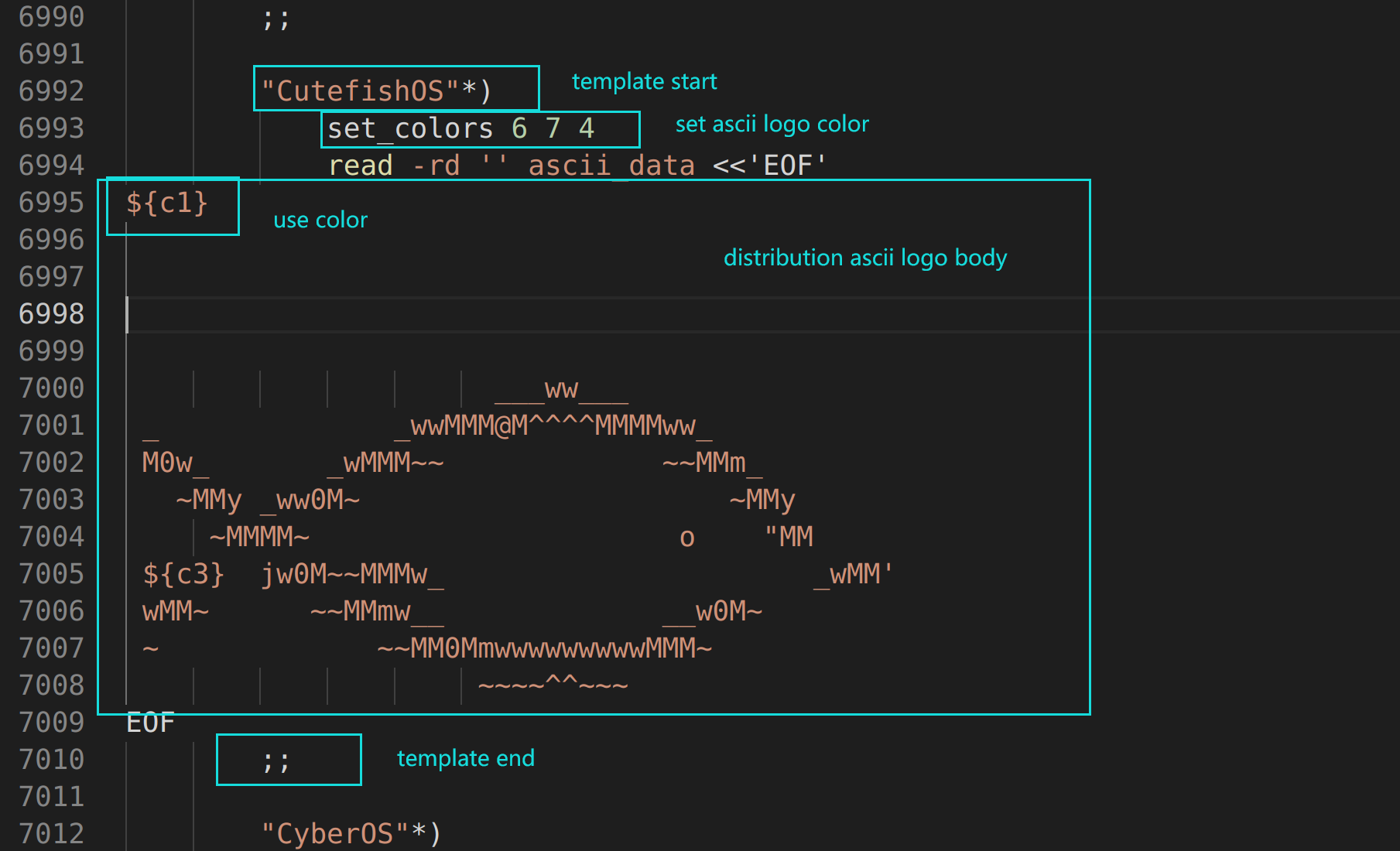This screenshot has width=1400, height=851.
Task: Click the ~~MM0MmwwwwwwwwwMMM~ logo line text
Action: tap(544, 648)
